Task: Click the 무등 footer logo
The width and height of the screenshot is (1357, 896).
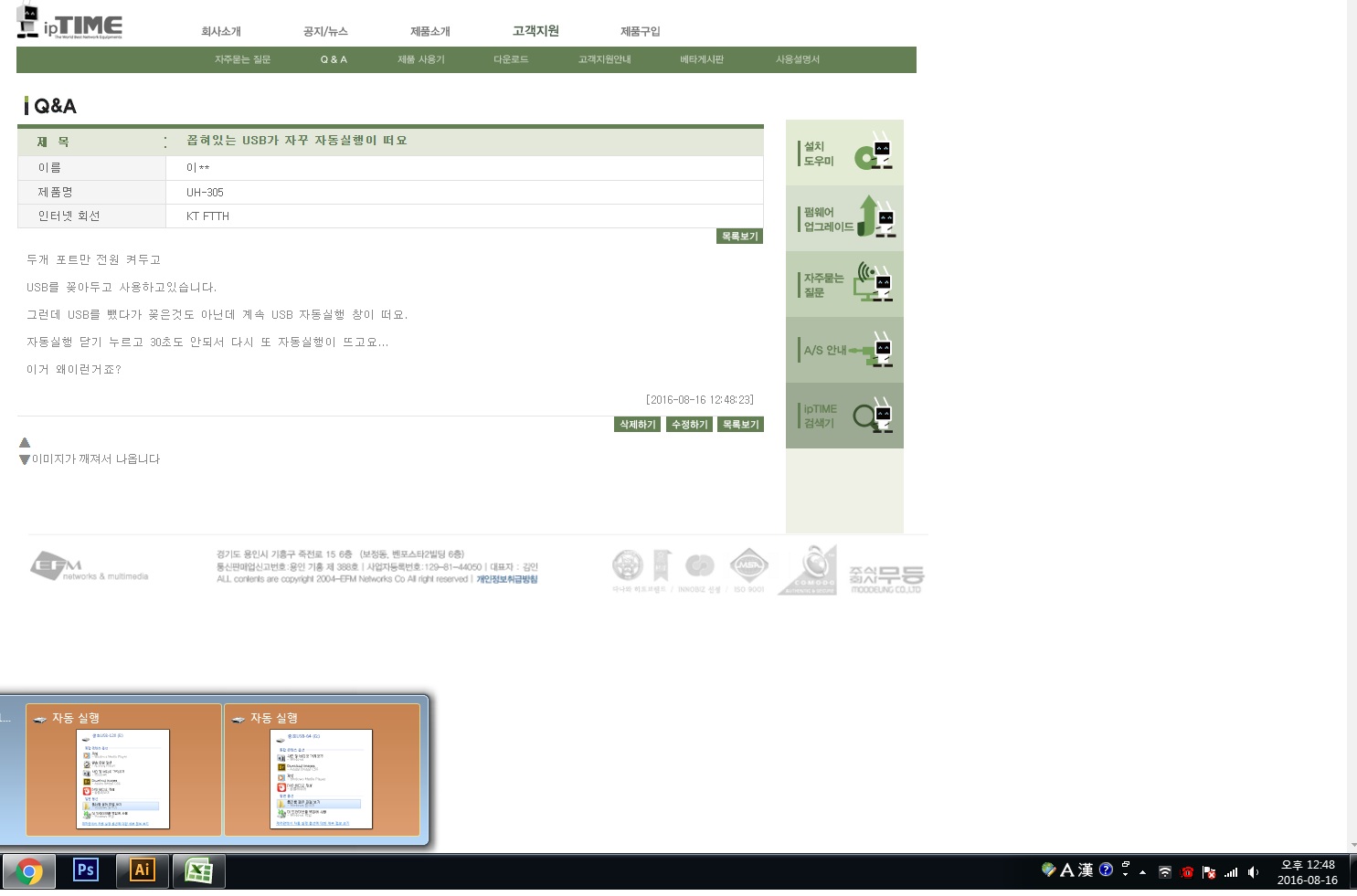Action: pyautogui.click(x=886, y=578)
